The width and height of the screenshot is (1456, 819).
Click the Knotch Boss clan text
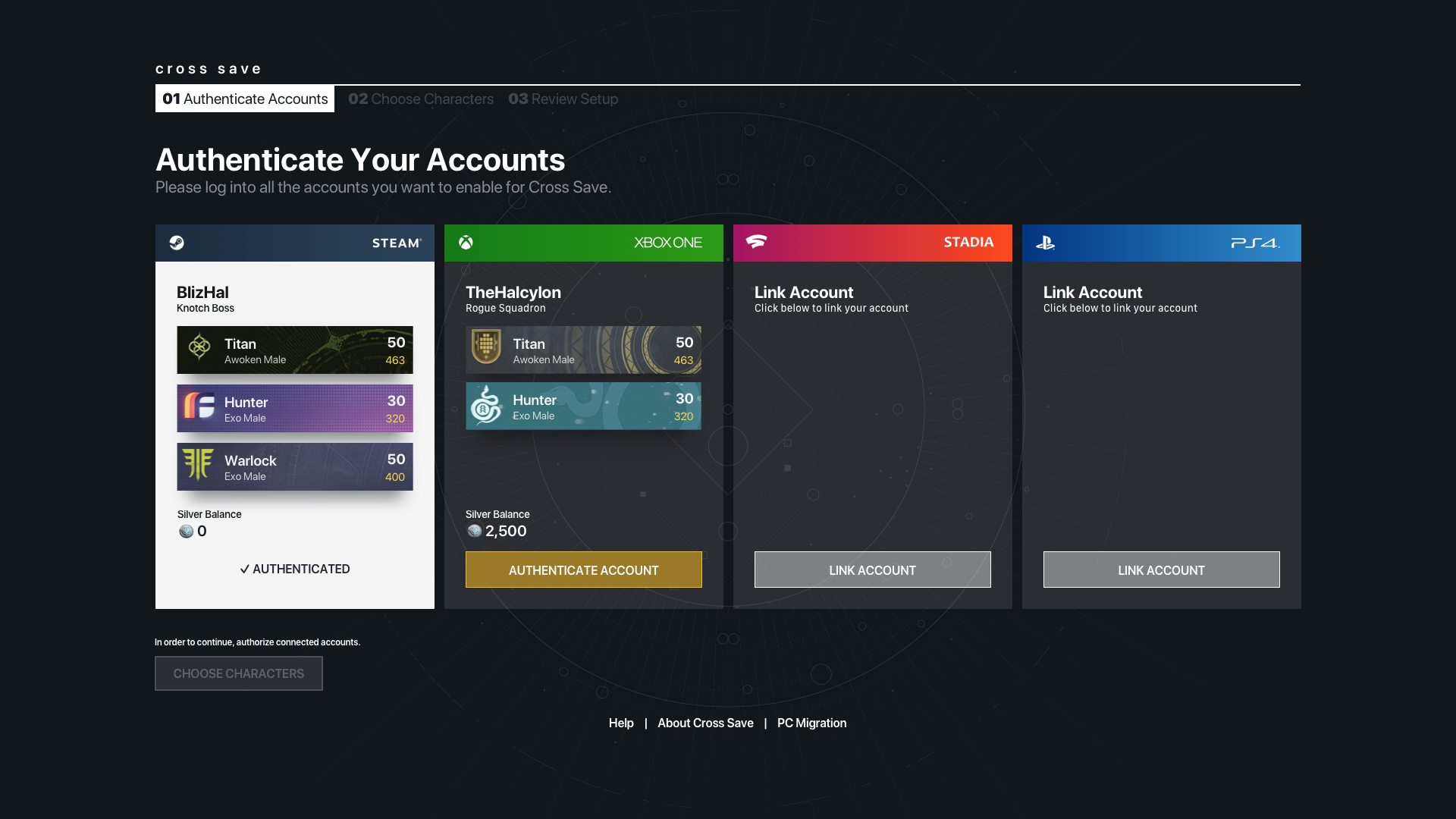(206, 309)
